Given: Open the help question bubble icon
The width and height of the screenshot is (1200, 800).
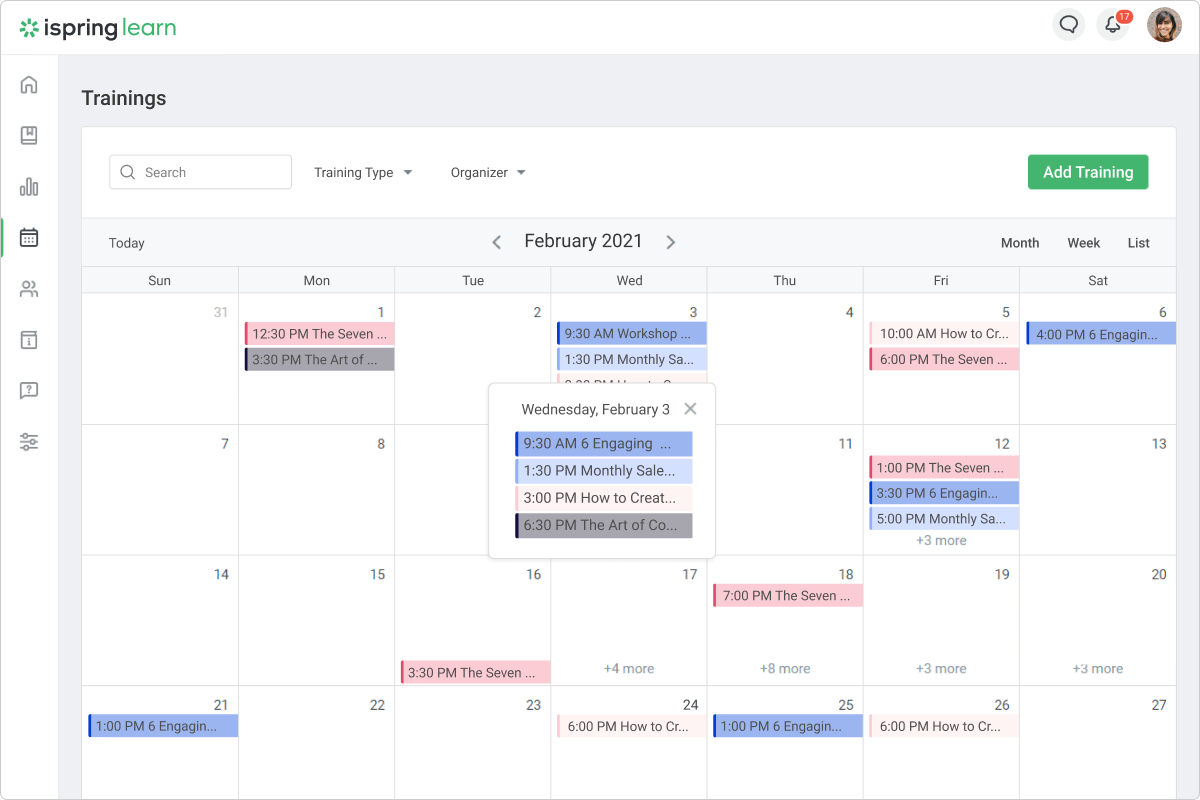Looking at the screenshot, I should point(29,391).
